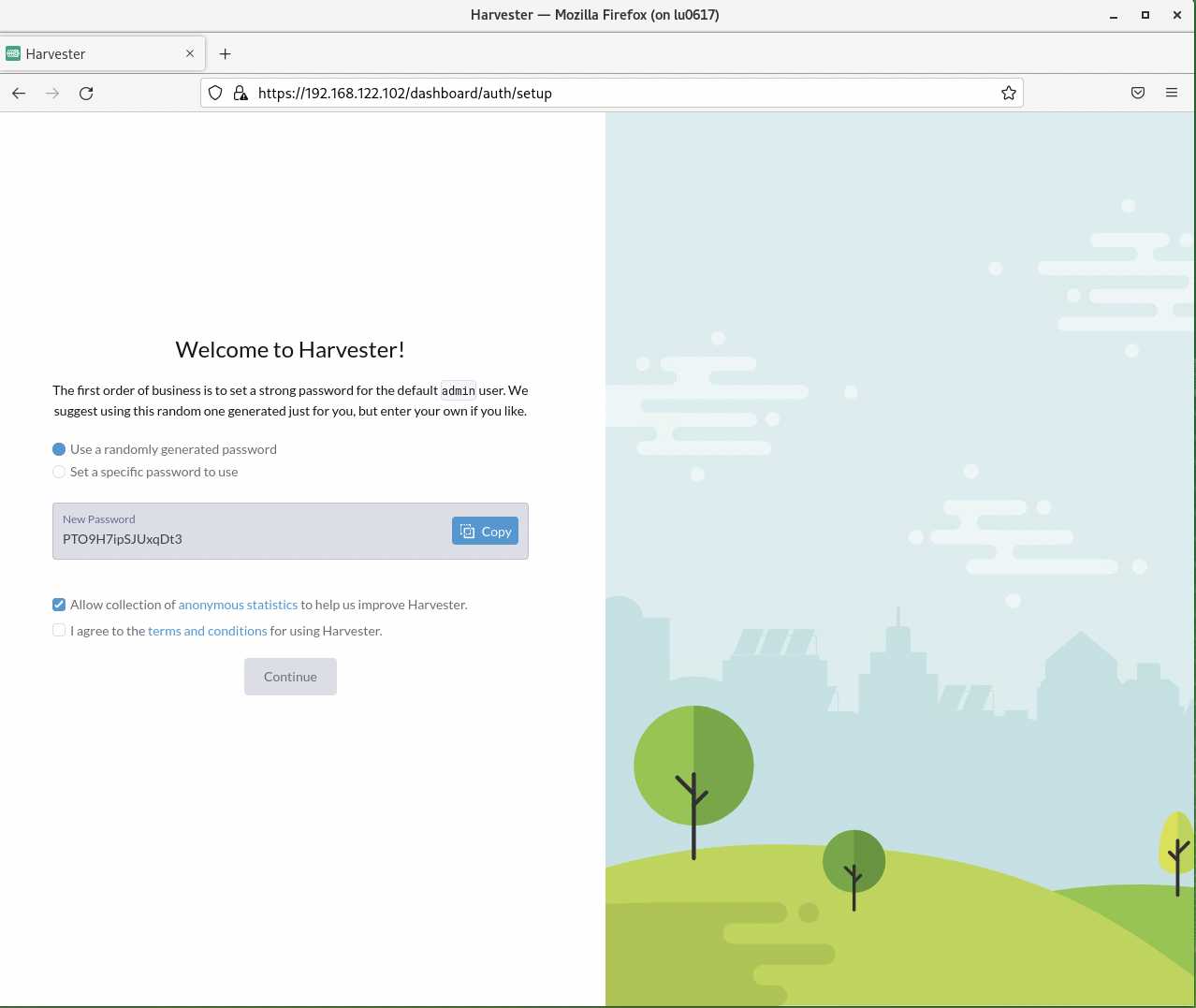The image size is (1196, 1008).
Task: Go back with the browser back arrow
Action: 19,93
